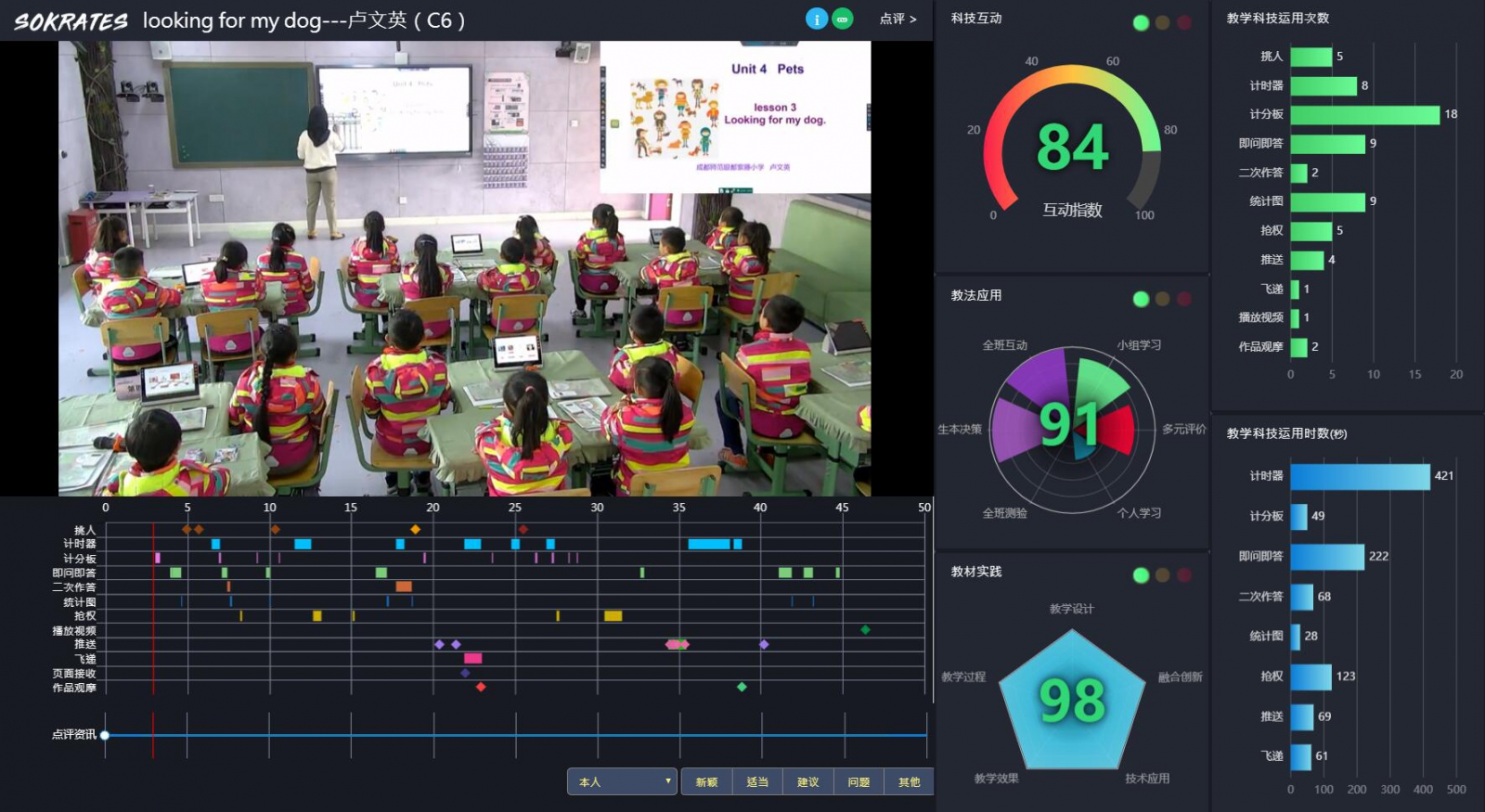Click the pink block in 飞递 row
Image resolution: width=1485 pixels, height=812 pixels.
click(472, 658)
